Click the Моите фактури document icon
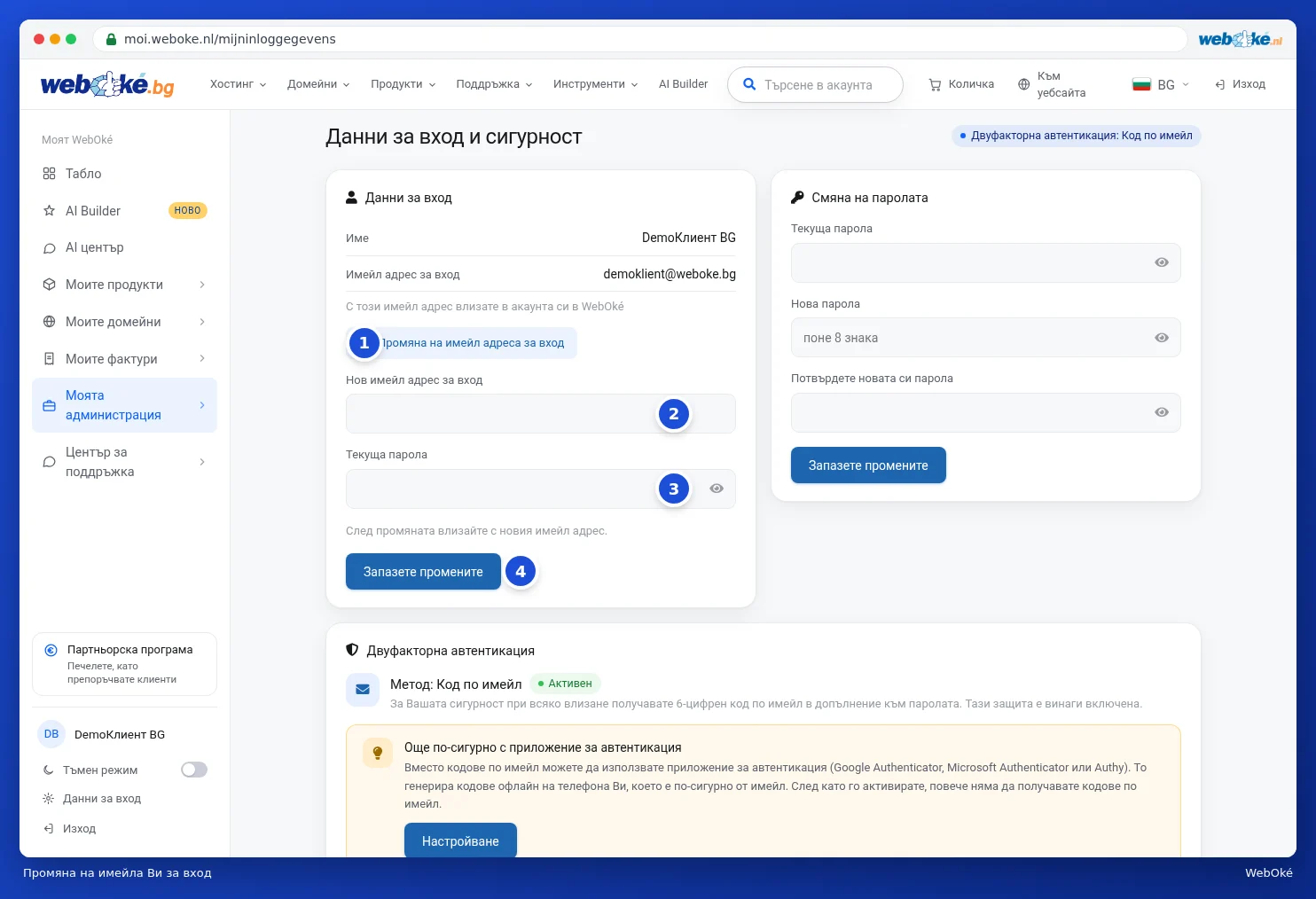The width and height of the screenshot is (1316, 899). [x=50, y=359]
